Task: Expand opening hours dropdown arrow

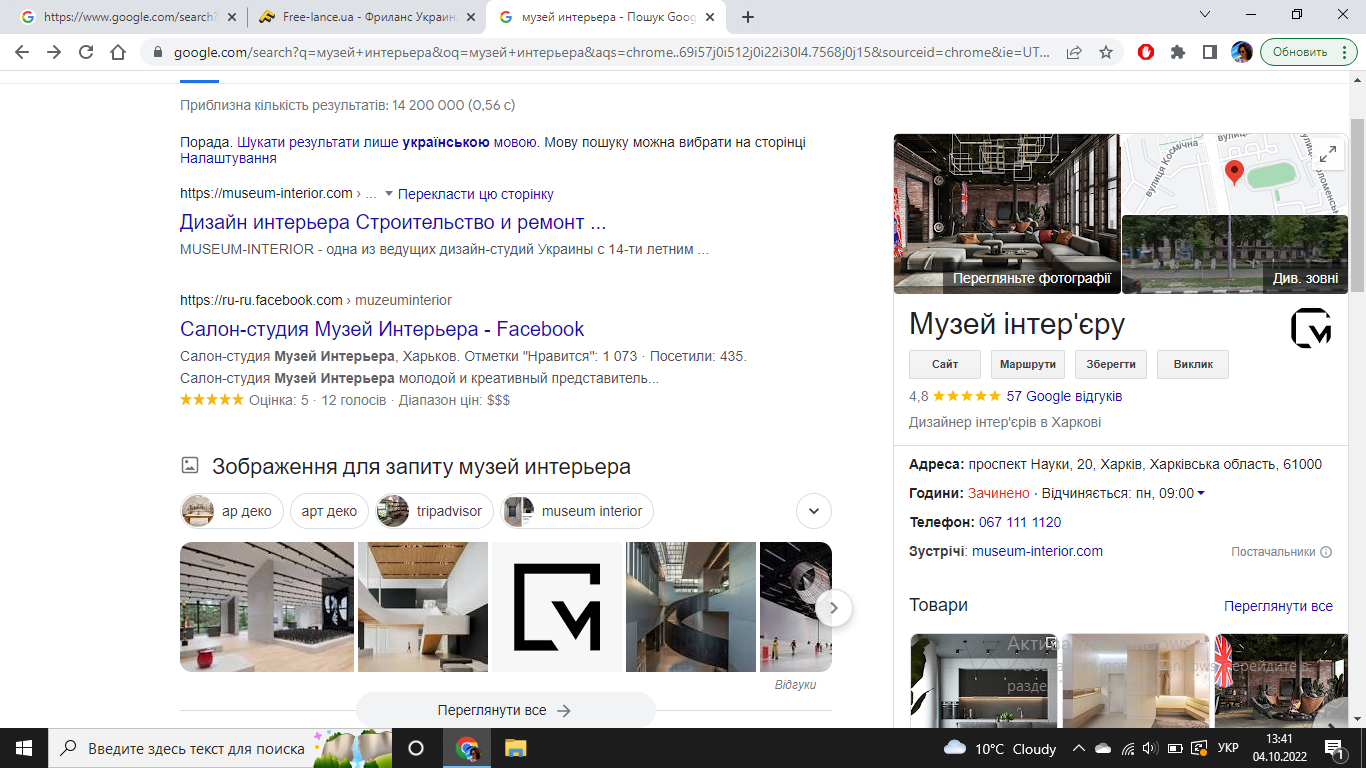Action: (1201, 493)
